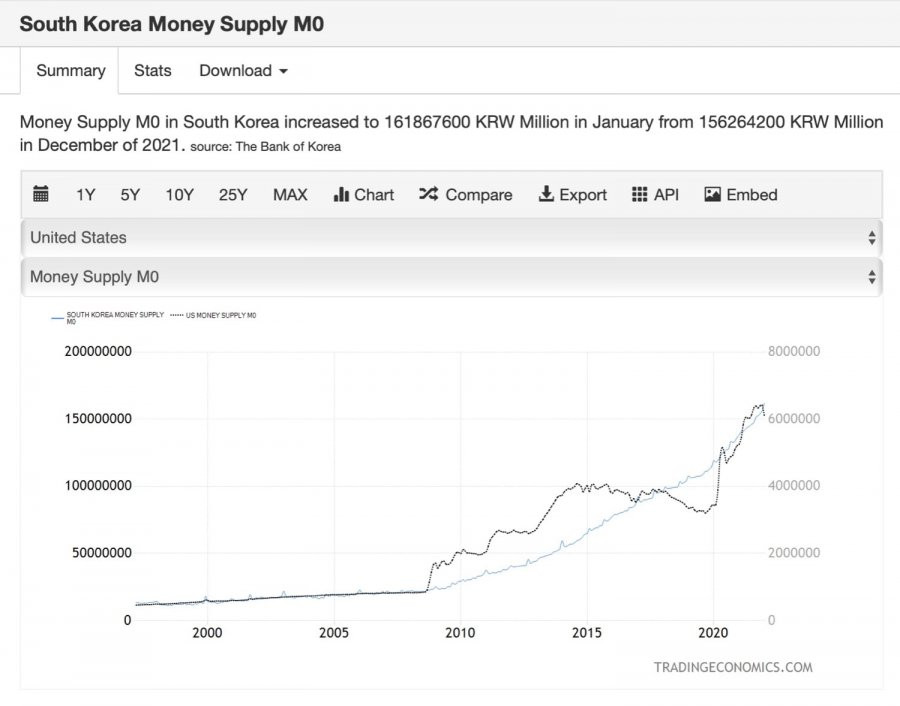Expand the Money Supply M0 indicator dropdown
The width and height of the screenshot is (900, 706).
pos(451,277)
